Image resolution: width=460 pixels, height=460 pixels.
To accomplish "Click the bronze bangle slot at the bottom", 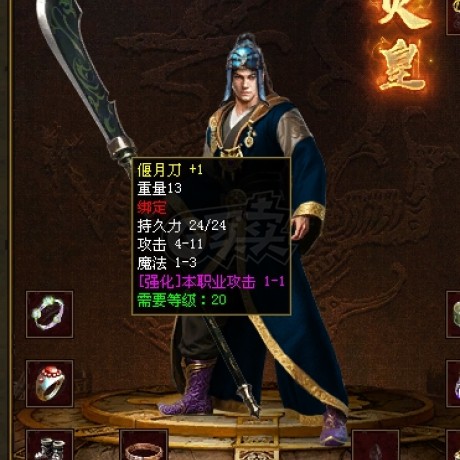I will [144, 445].
